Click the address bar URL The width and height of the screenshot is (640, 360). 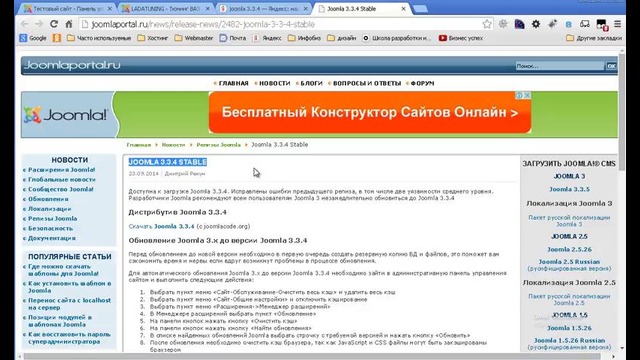point(203,24)
